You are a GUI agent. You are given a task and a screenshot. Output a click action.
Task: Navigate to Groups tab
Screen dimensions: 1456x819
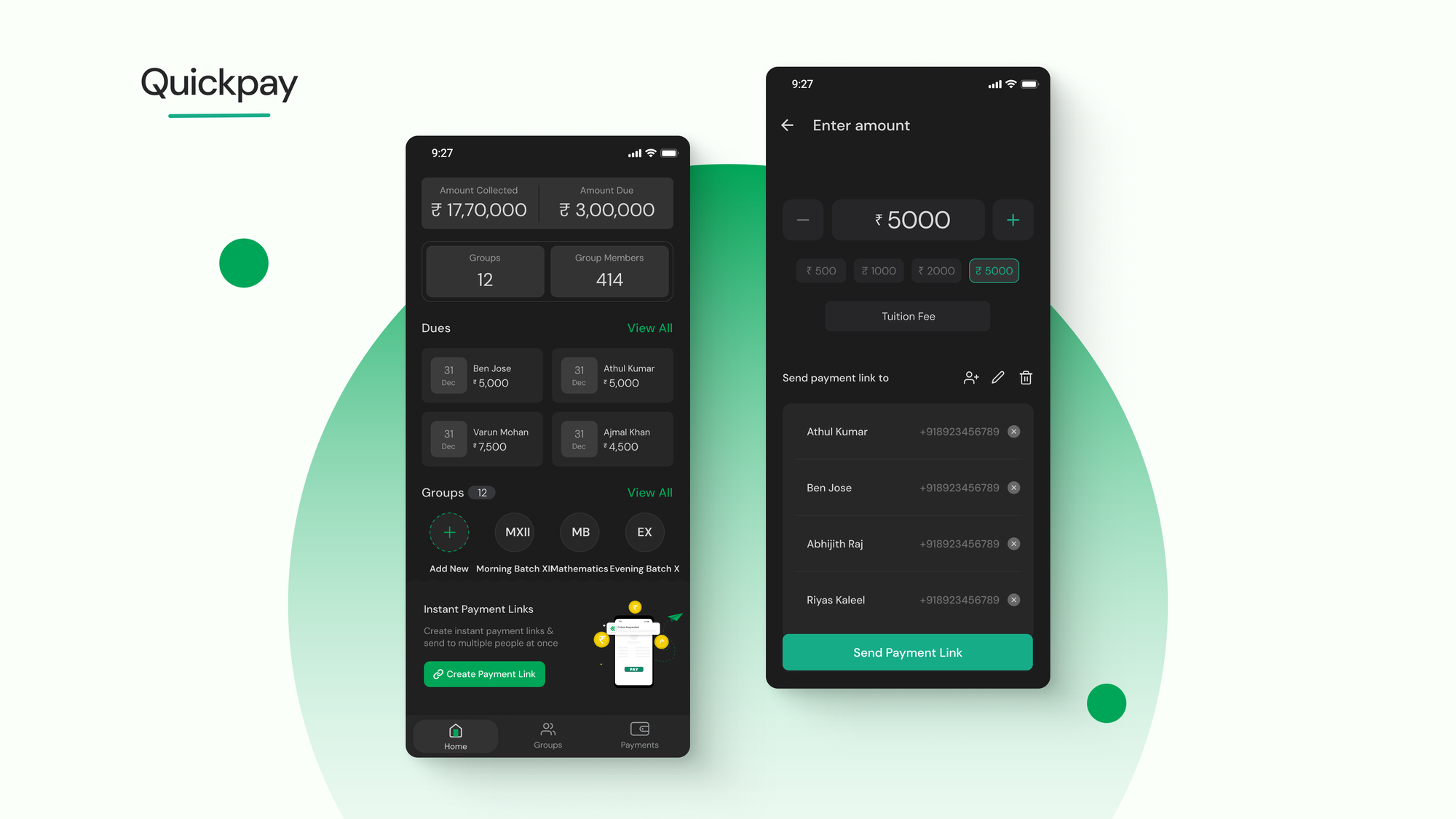[548, 735]
